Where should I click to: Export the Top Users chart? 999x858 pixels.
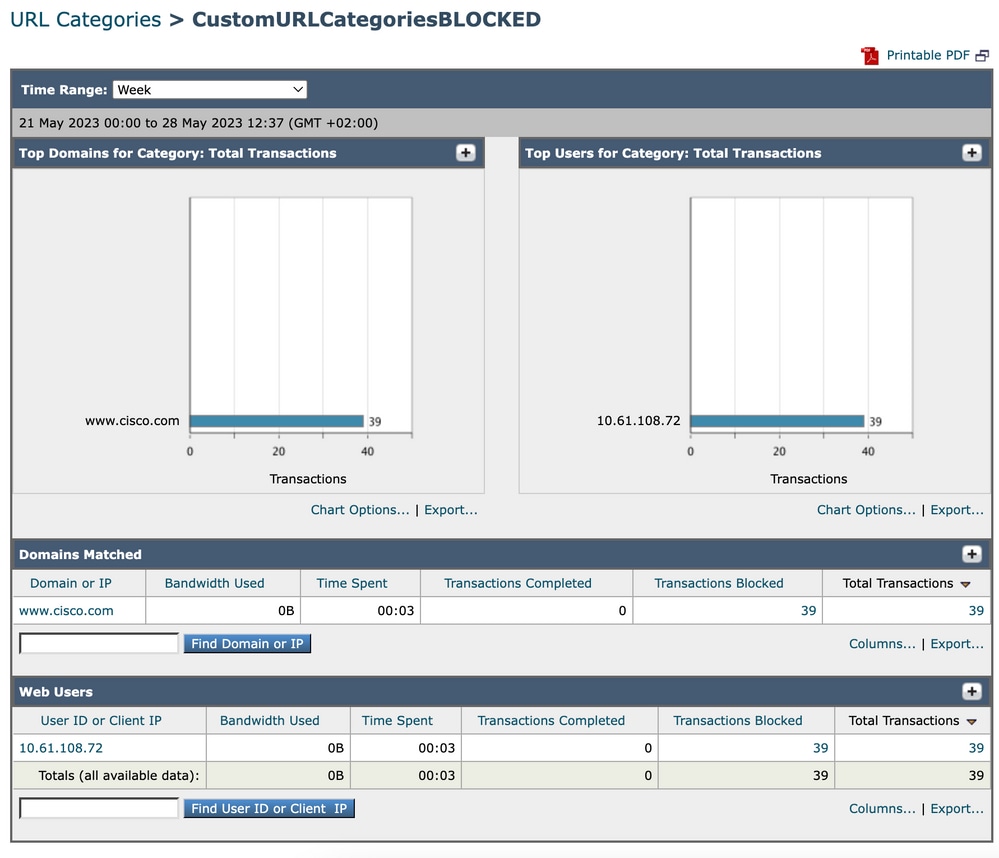coord(957,510)
